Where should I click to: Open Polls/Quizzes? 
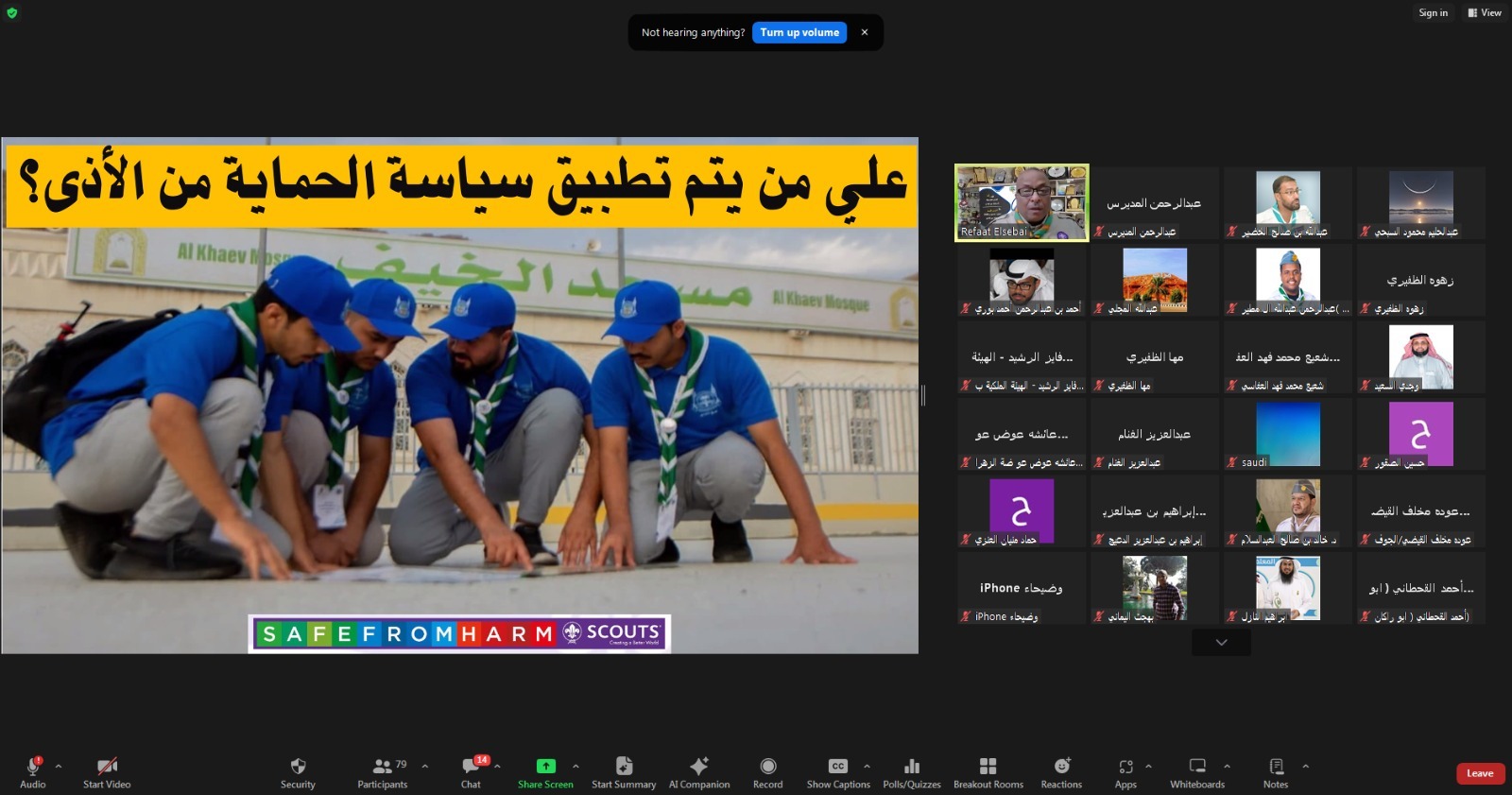911,767
